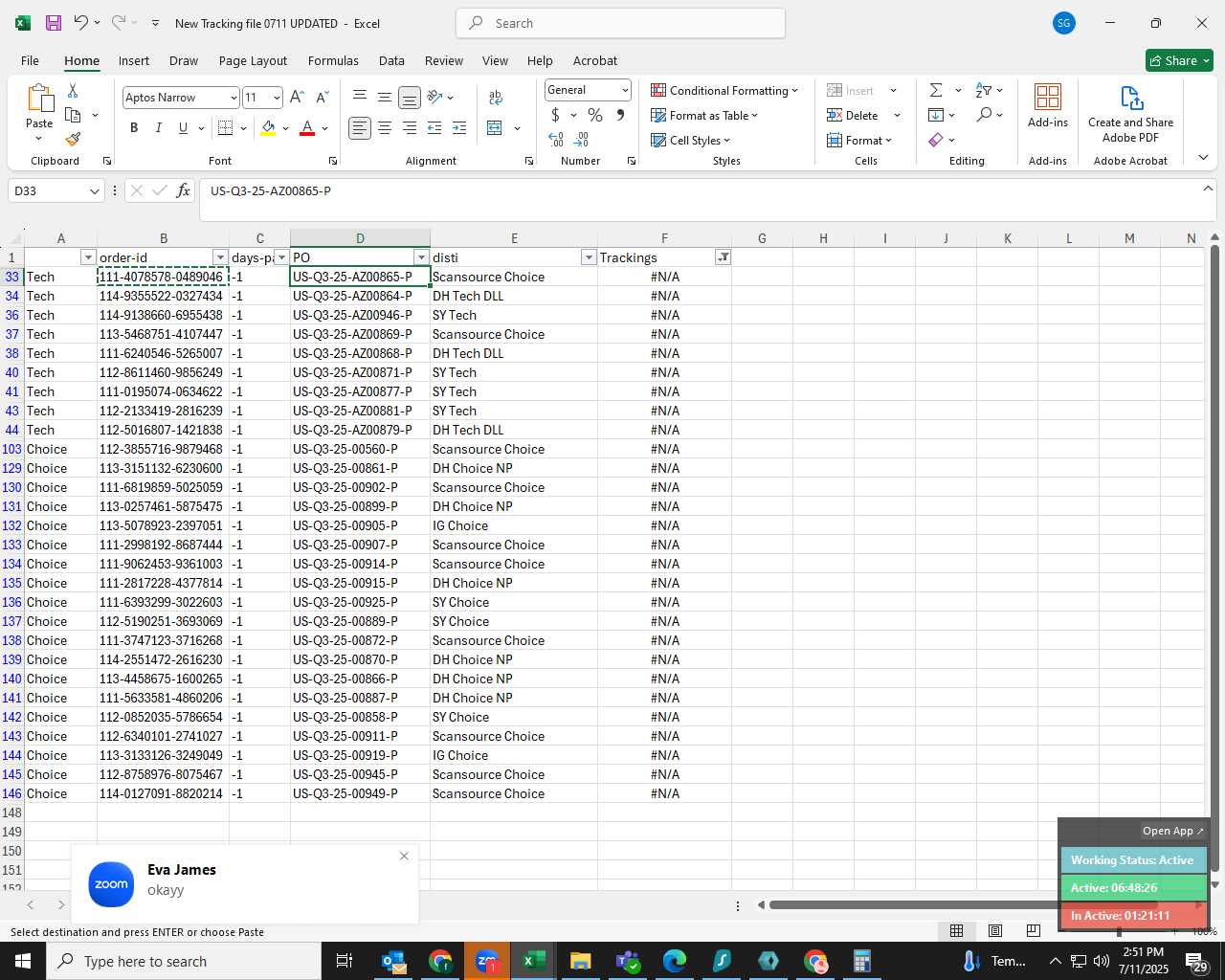
Task: Switch to Page Layout view in status bar
Action: coord(995,930)
